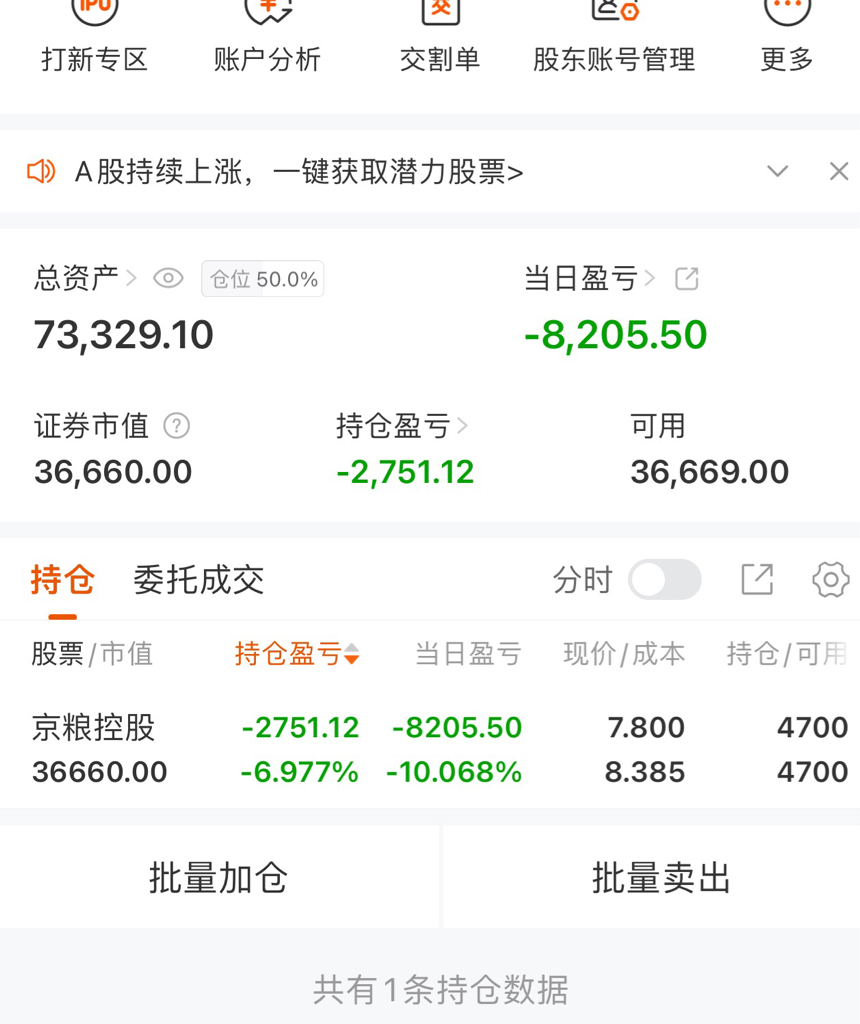
Task: Expand the announcement banner chevron
Action: tap(777, 172)
